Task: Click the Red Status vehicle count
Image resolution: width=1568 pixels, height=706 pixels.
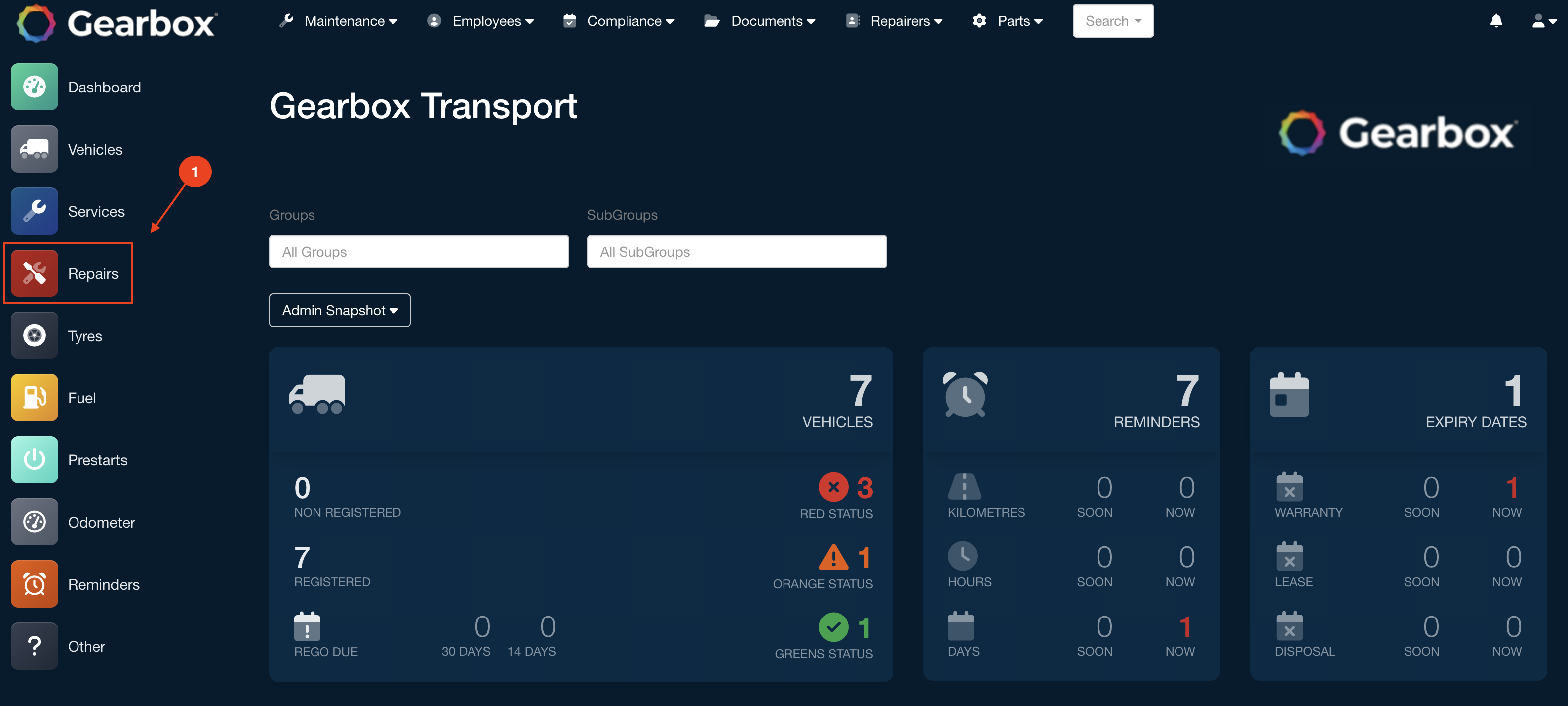Action: tap(863, 488)
